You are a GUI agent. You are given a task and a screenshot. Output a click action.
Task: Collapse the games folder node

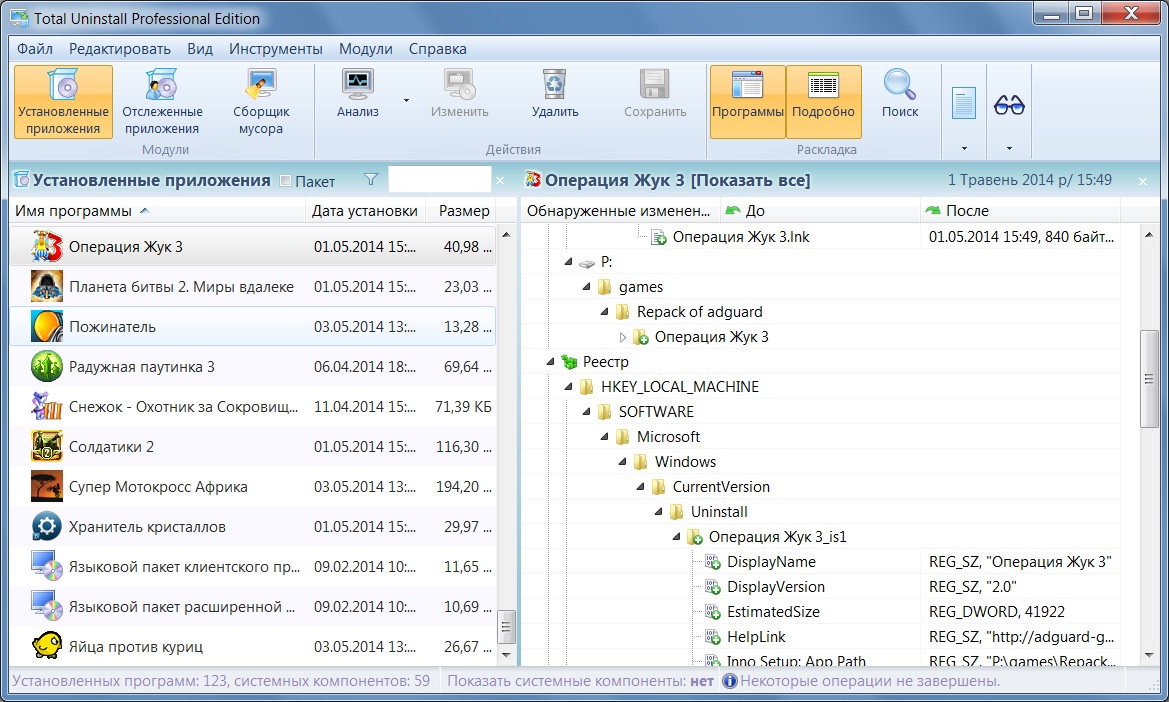pyautogui.click(x=586, y=287)
